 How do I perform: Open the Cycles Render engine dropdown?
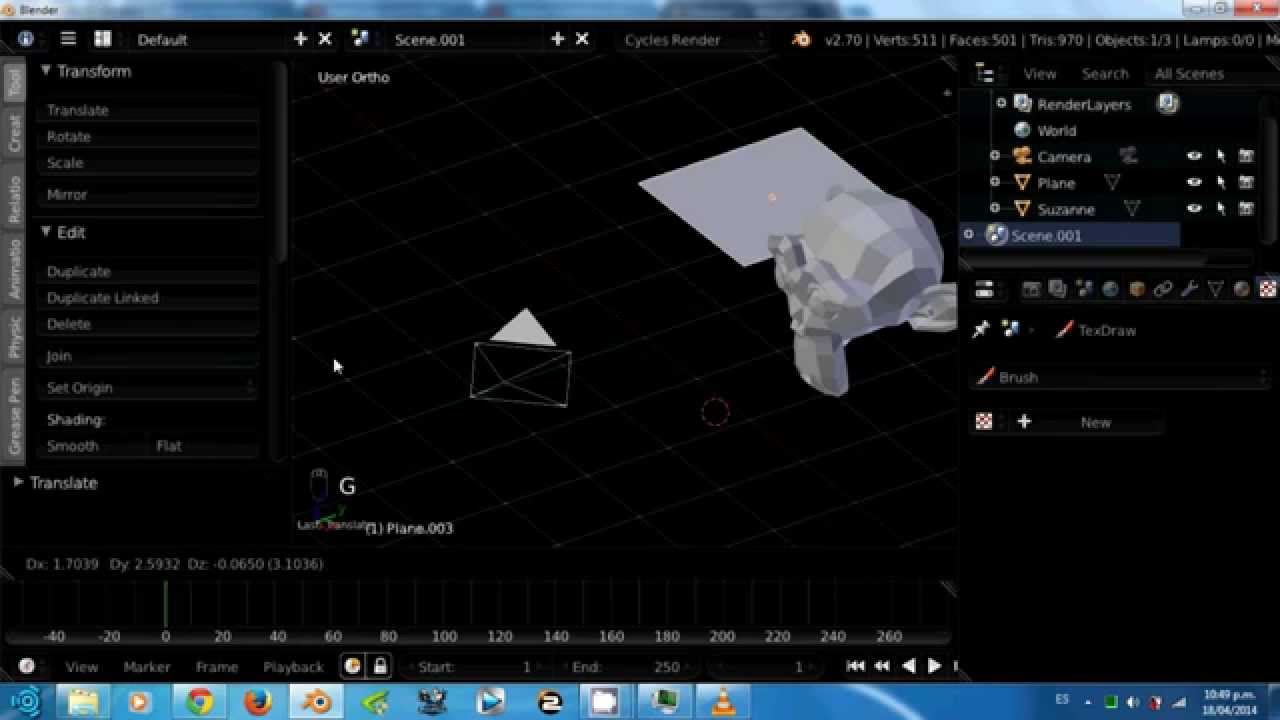pos(692,39)
